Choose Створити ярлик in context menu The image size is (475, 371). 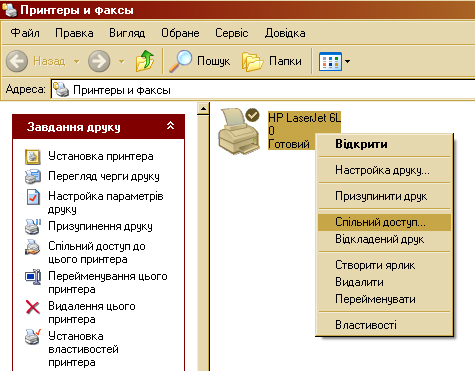point(384,265)
